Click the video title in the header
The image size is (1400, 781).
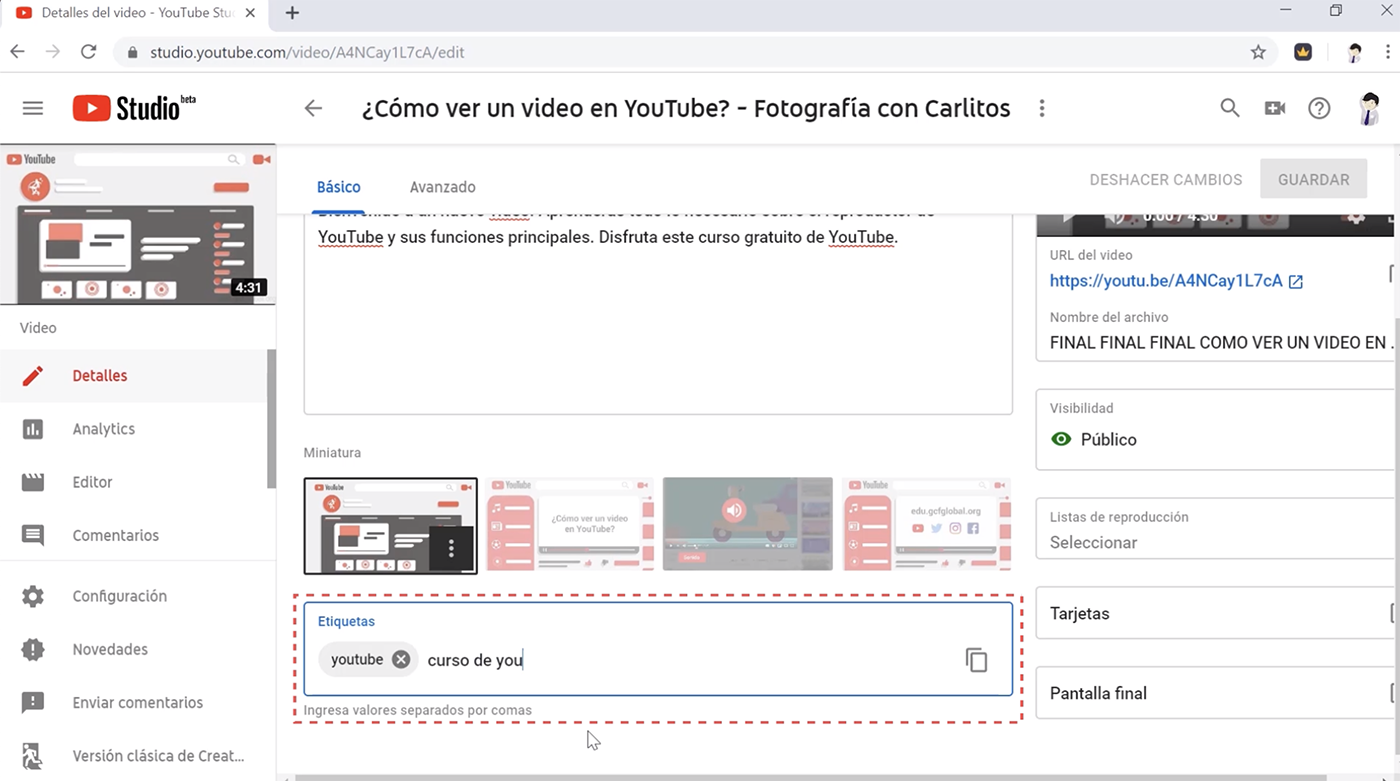pyautogui.click(x=686, y=108)
